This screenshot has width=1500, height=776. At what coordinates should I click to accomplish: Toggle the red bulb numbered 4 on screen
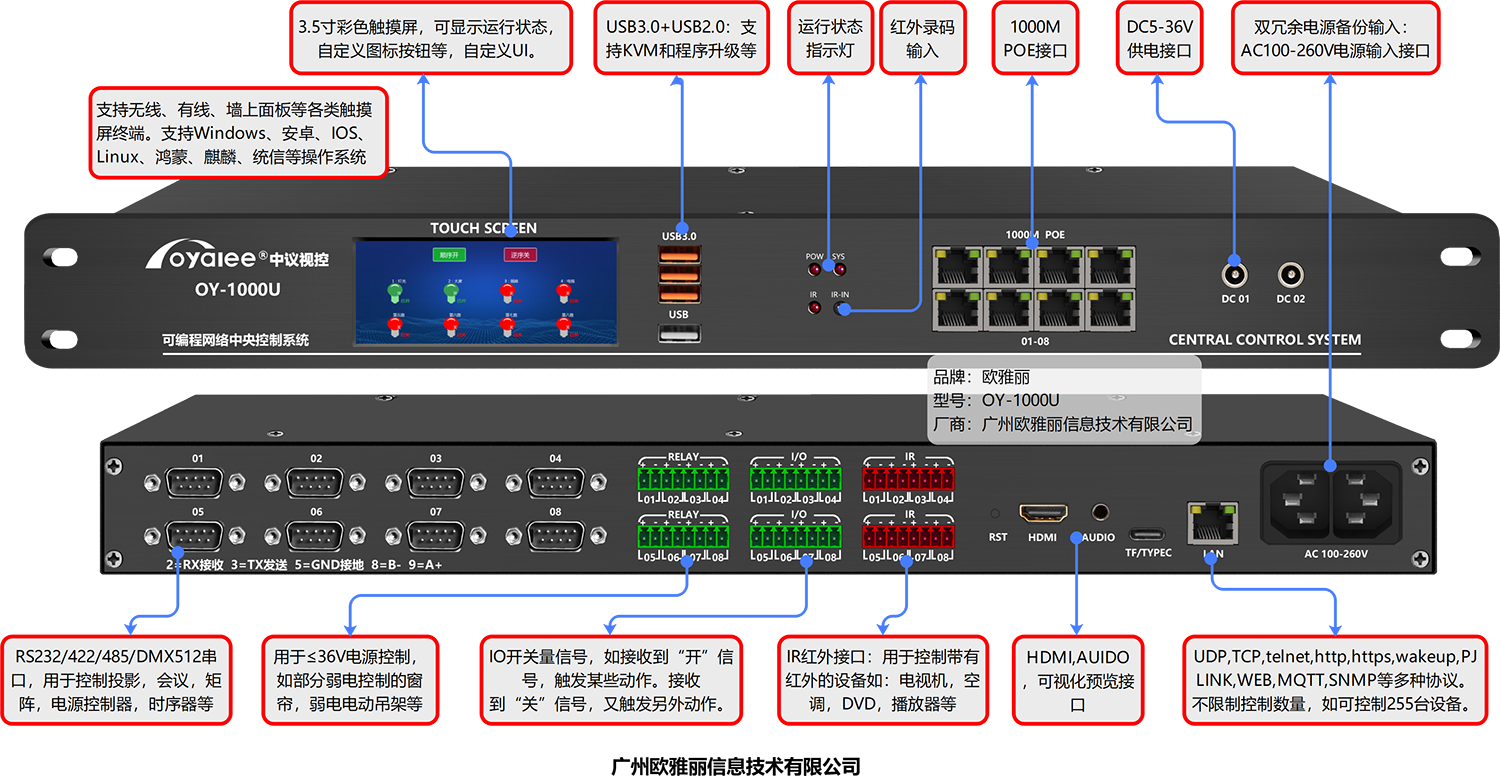coord(564,293)
